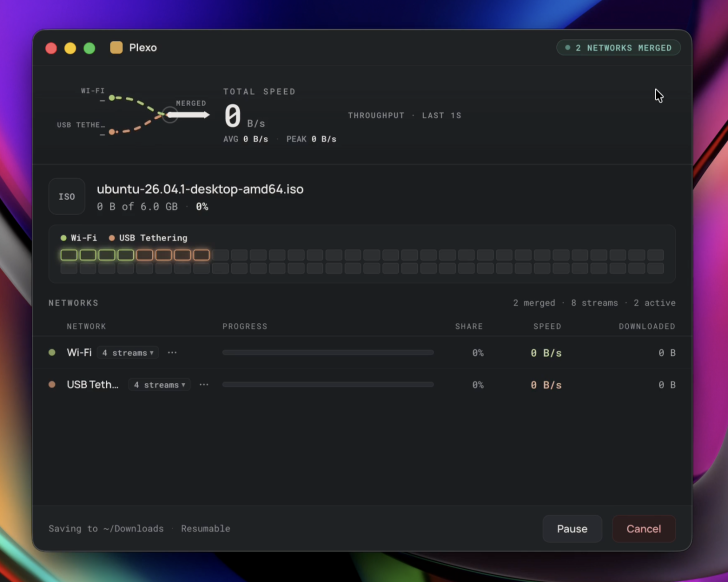Click the 8 streams summary text
728x582 pixels.
(x=594, y=303)
